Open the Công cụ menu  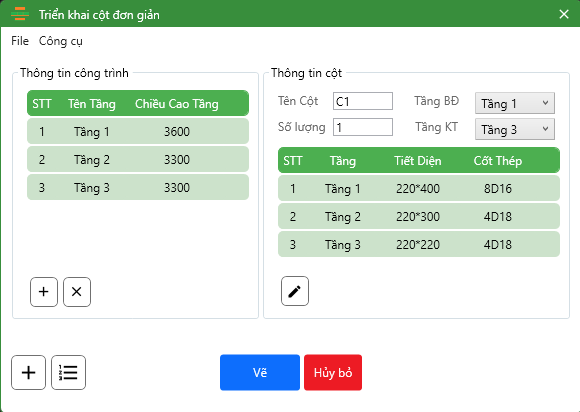[61, 41]
